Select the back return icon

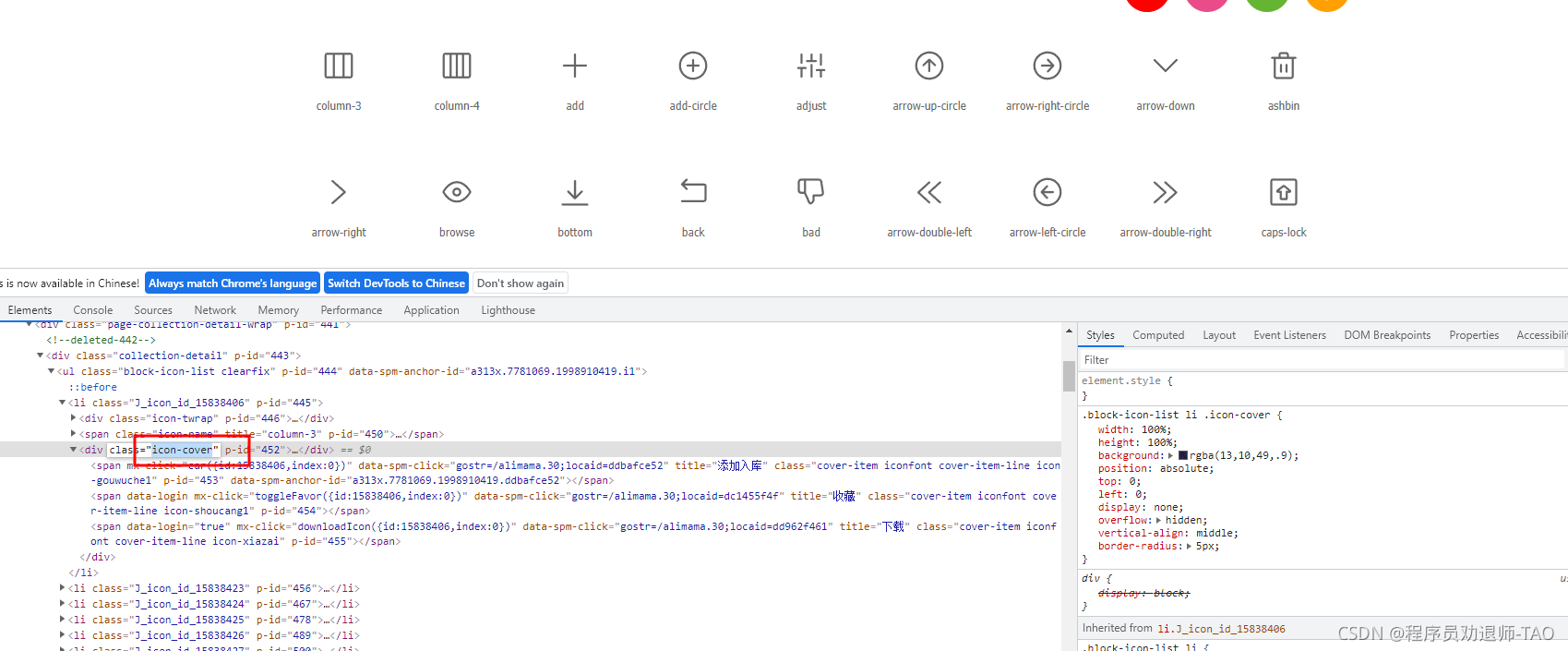693,191
